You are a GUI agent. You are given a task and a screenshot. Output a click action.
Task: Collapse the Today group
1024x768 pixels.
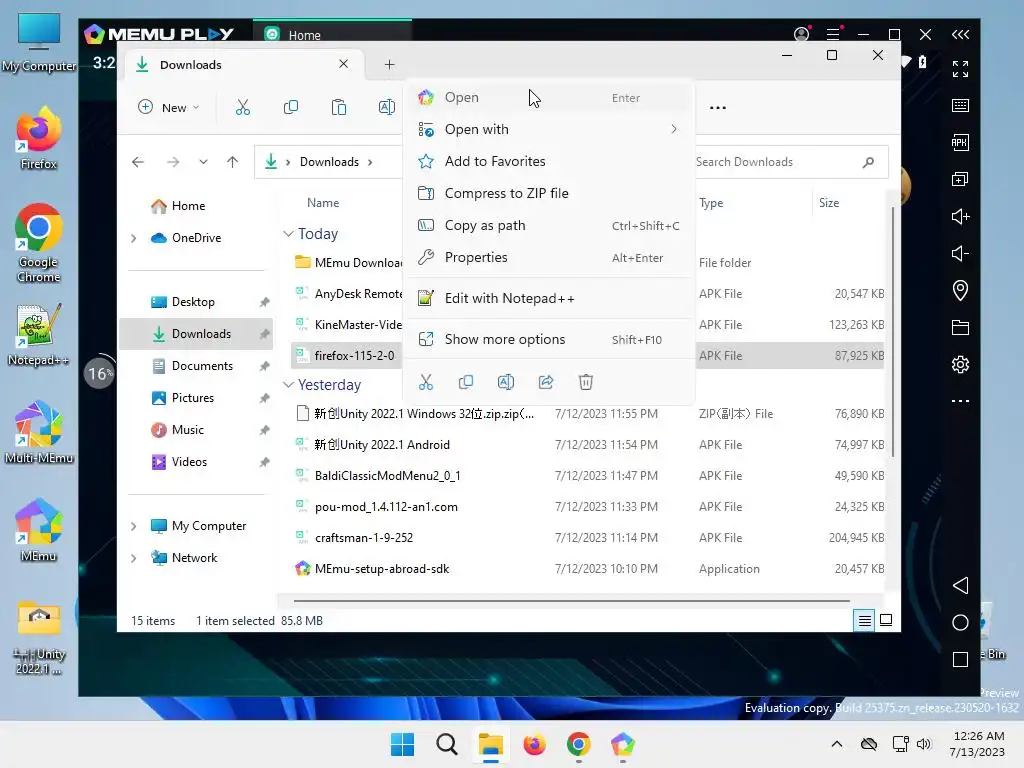coord(288,234)
